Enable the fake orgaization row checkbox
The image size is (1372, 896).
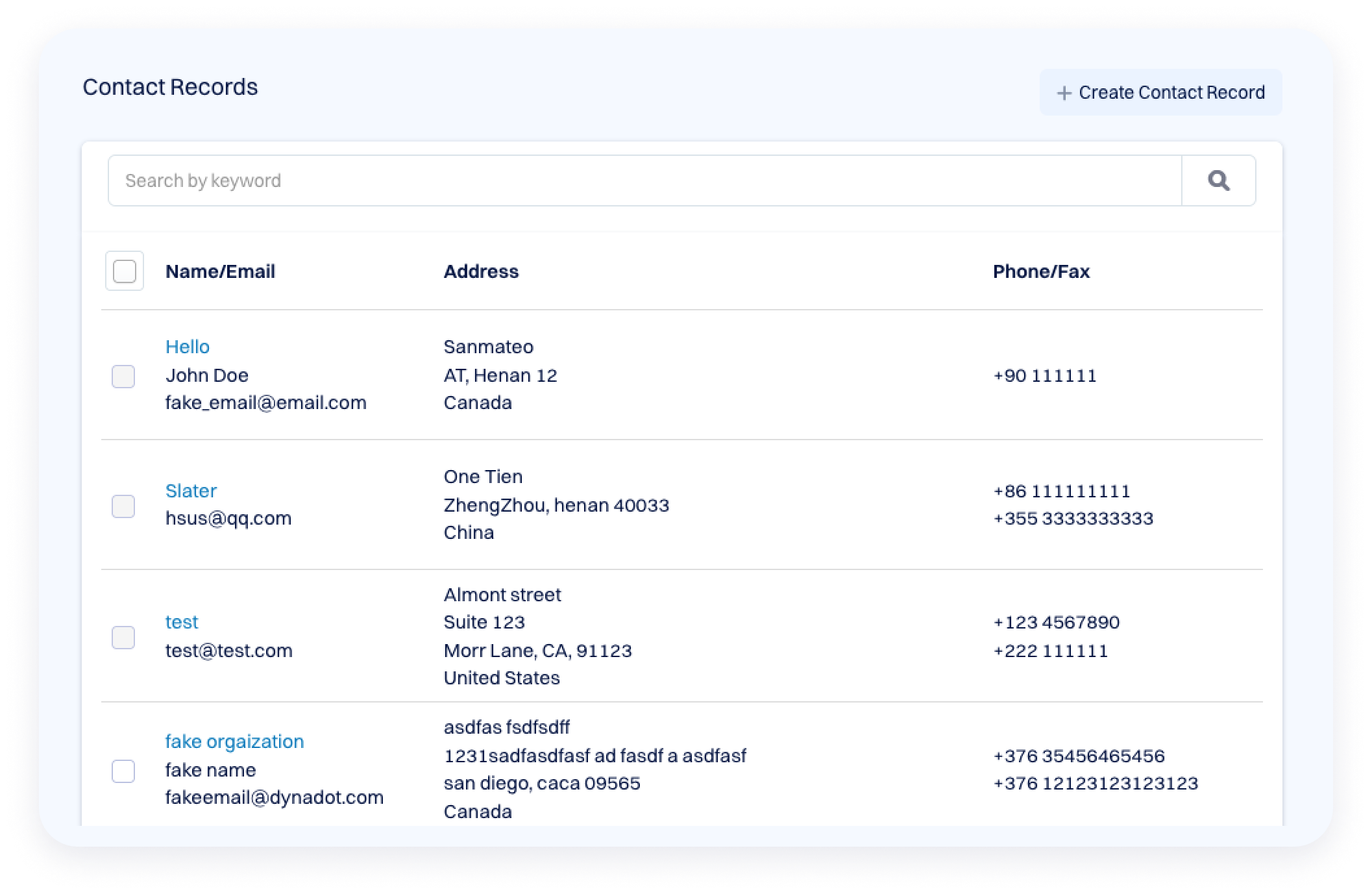(x=123, y=771)
